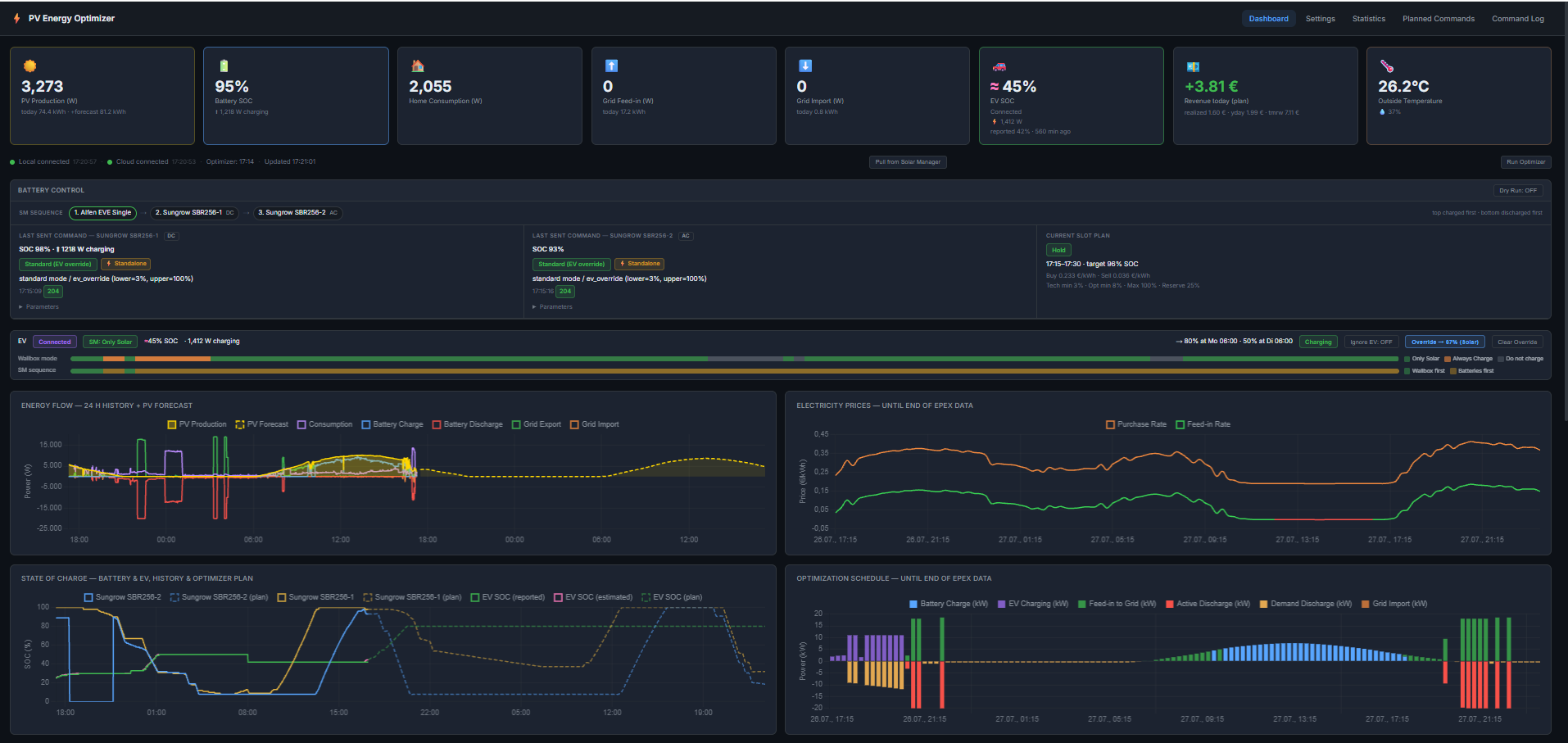
Task: Select the Alfen EVE Single sequence chip
Action: [102, 212]
